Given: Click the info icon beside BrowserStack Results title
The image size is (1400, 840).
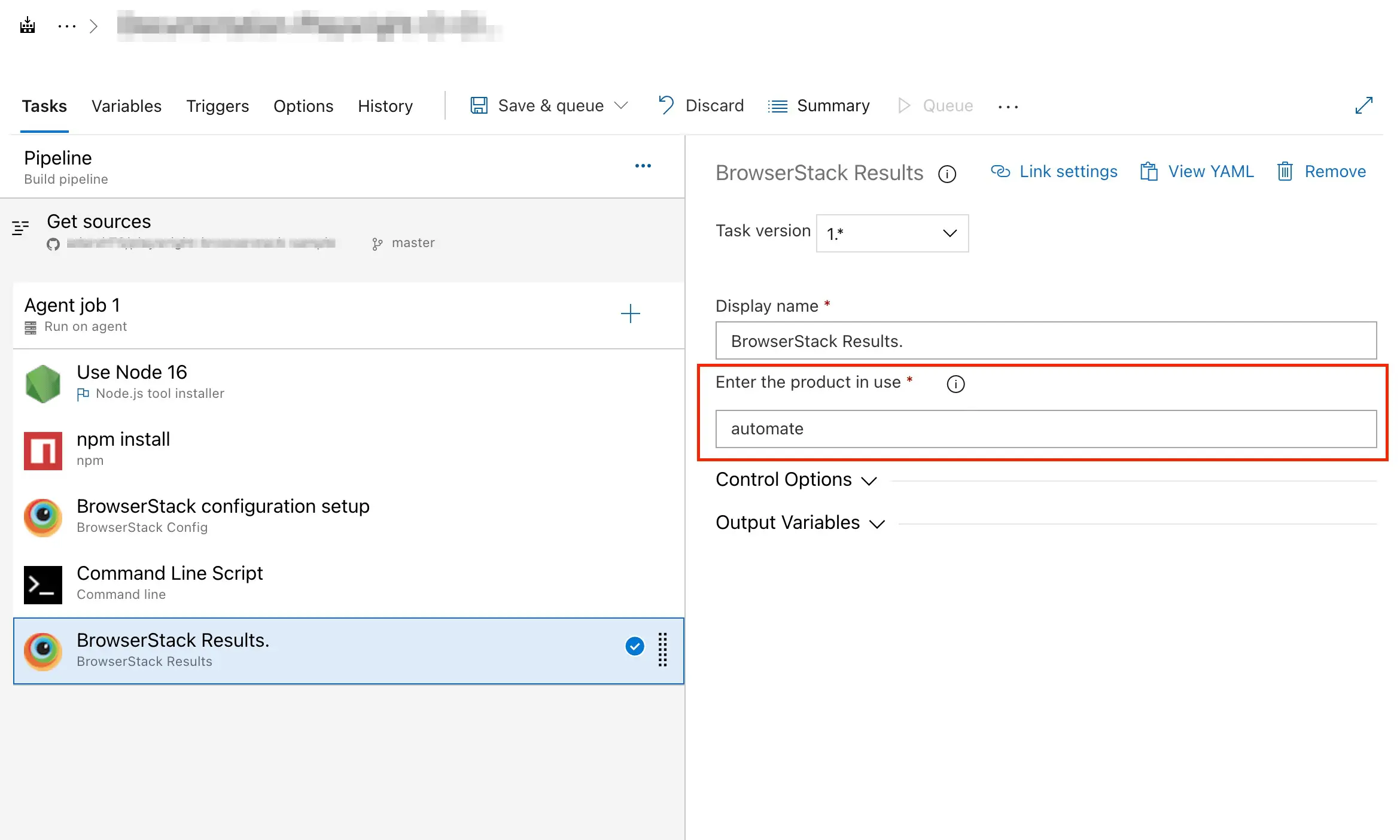Looking at the screenshot, I should 946,174.
